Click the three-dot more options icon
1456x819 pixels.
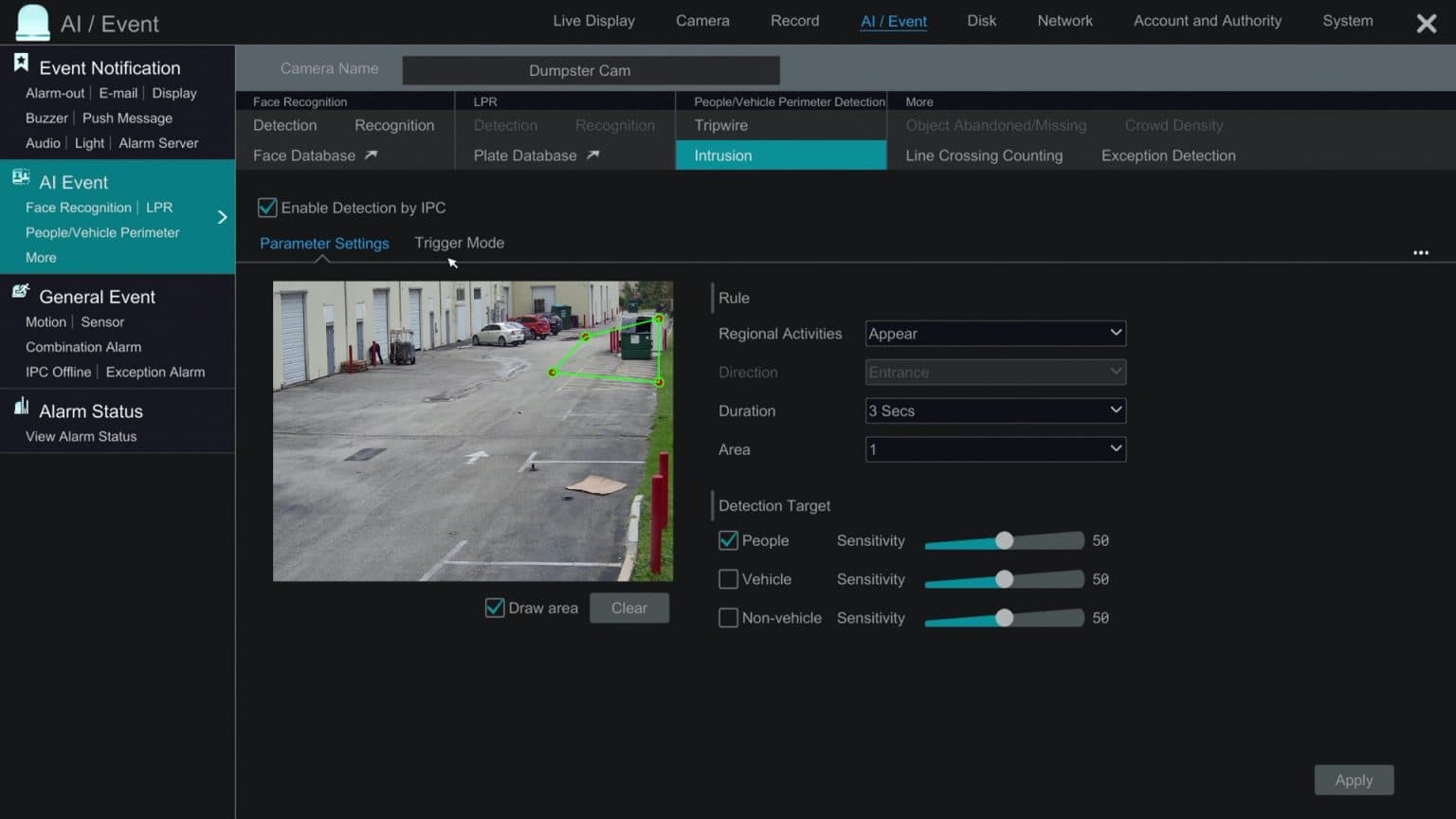tap(1420, 253)
